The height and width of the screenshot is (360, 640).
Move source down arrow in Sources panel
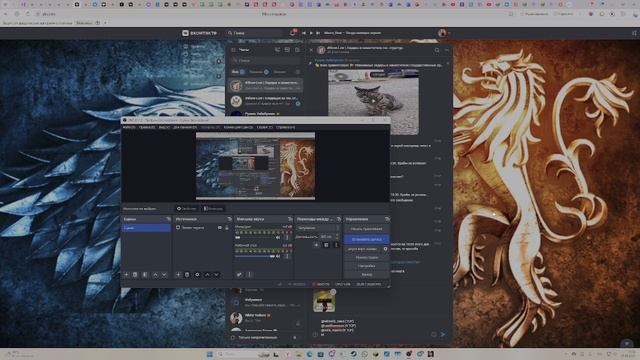216,275
